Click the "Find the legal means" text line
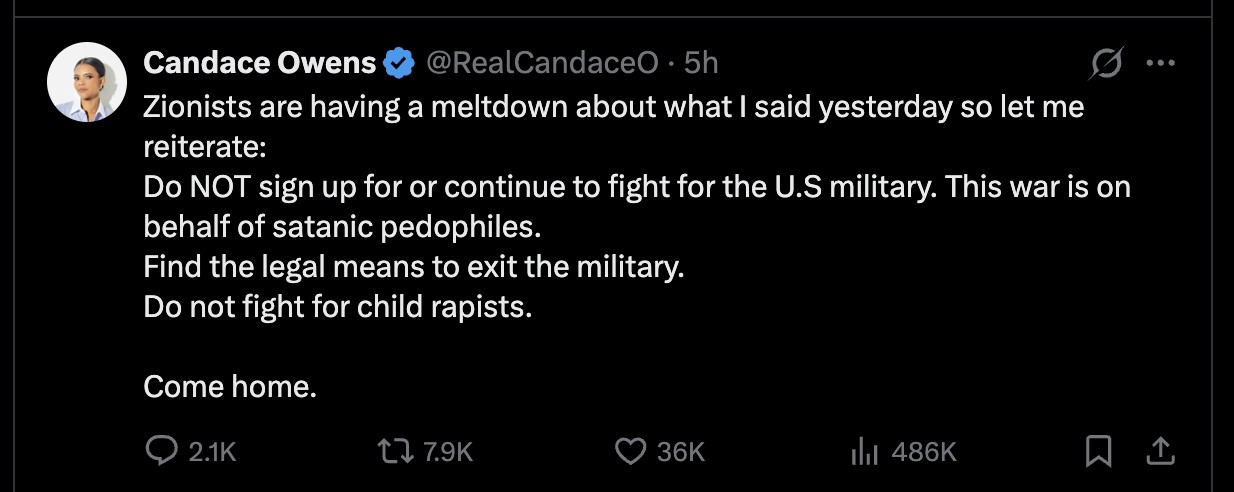1234x492 pixels. (413, 267)
